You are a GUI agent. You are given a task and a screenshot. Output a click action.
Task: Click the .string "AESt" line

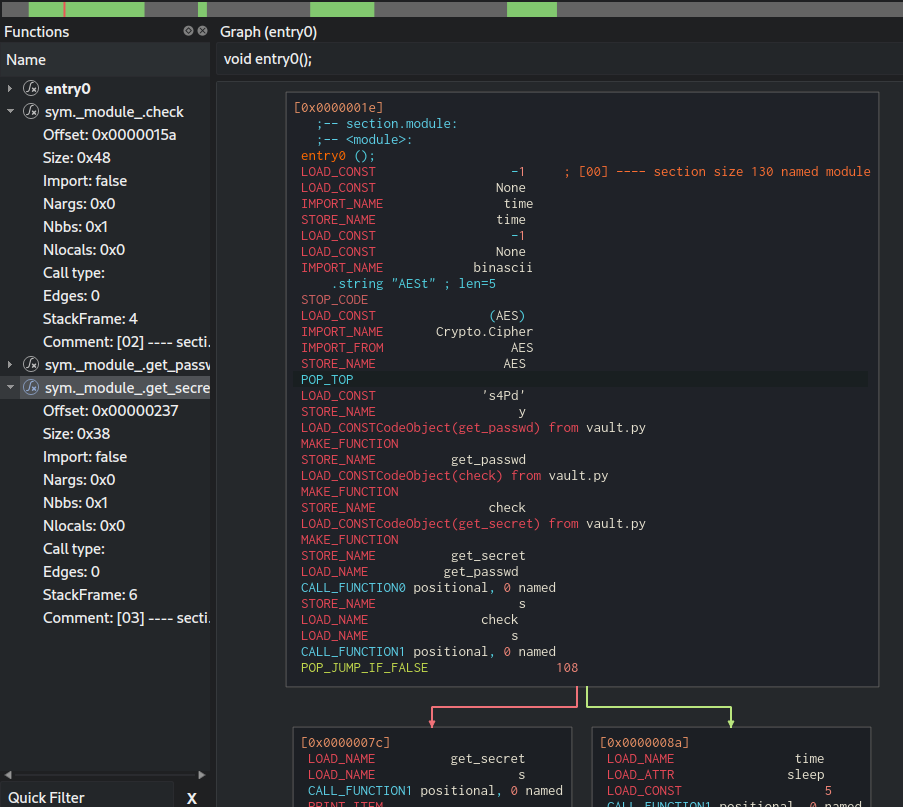coord(413,283)
